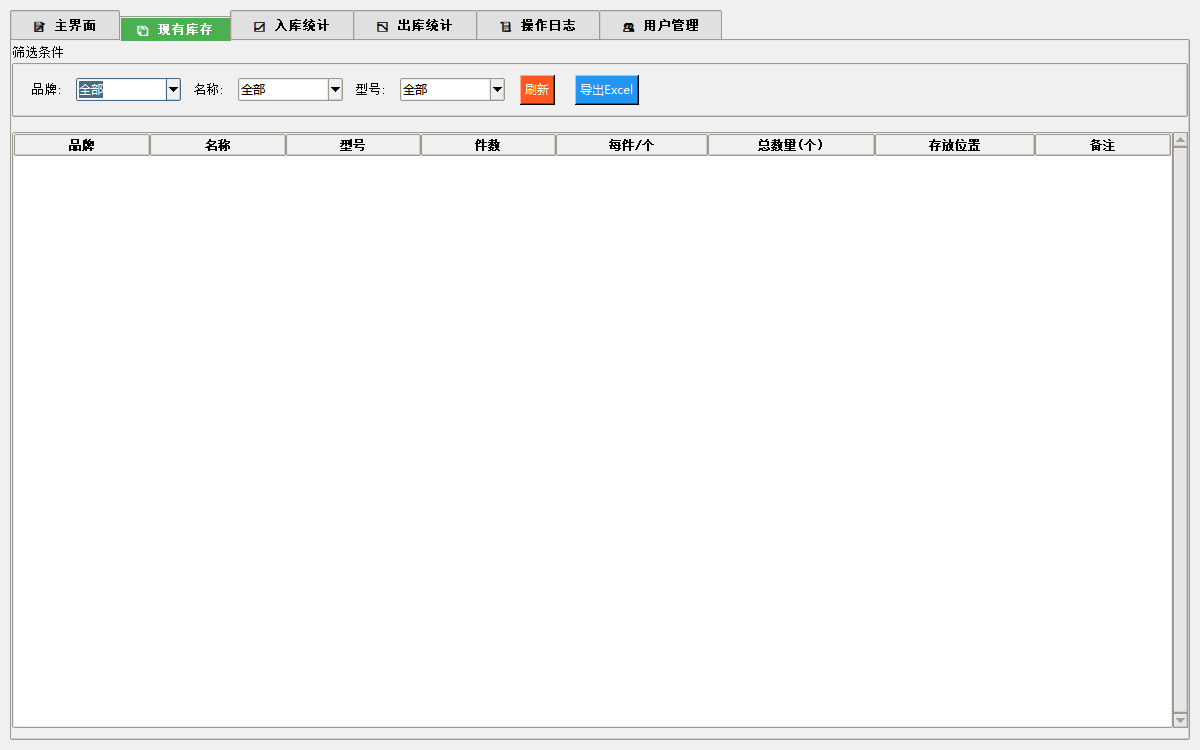Click the 操作日志 tab icon
Viewport: 1200px width, 750px height.
(505, 26)
